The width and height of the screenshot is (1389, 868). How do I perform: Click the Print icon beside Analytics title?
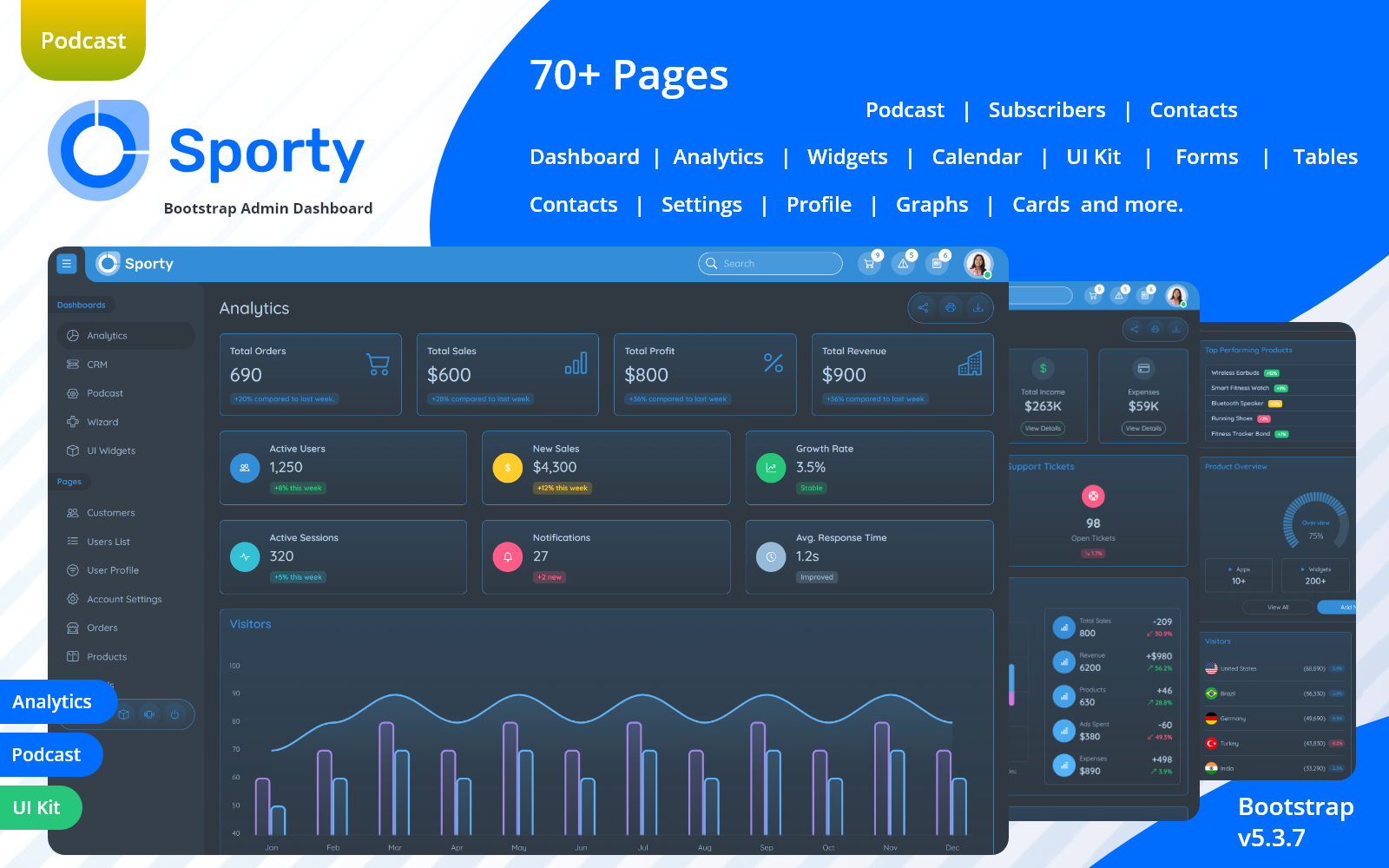951,307
